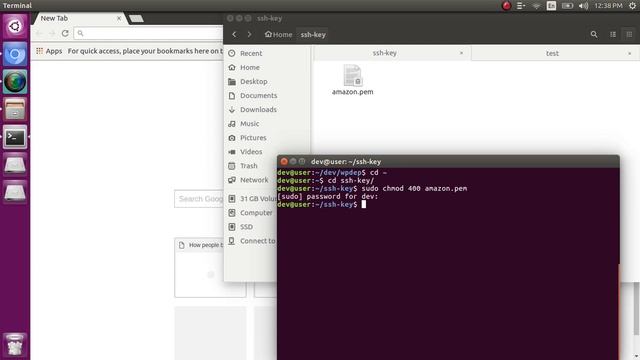Open the 12:38 PM clock menu
Image resolution: width=640 pixels, height=360 pixels.
(x=608, y=6)
